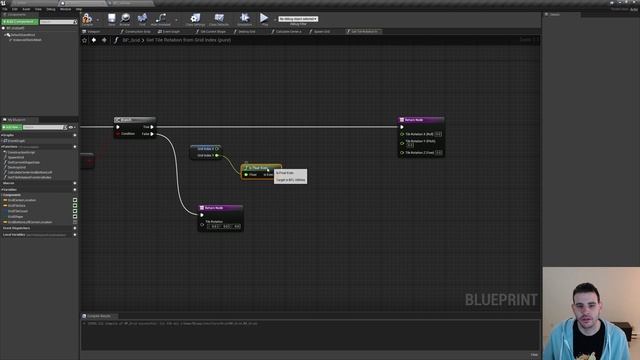Click the Compile toolbar icon
Screen dimensions: 640x360
(87, 19)
